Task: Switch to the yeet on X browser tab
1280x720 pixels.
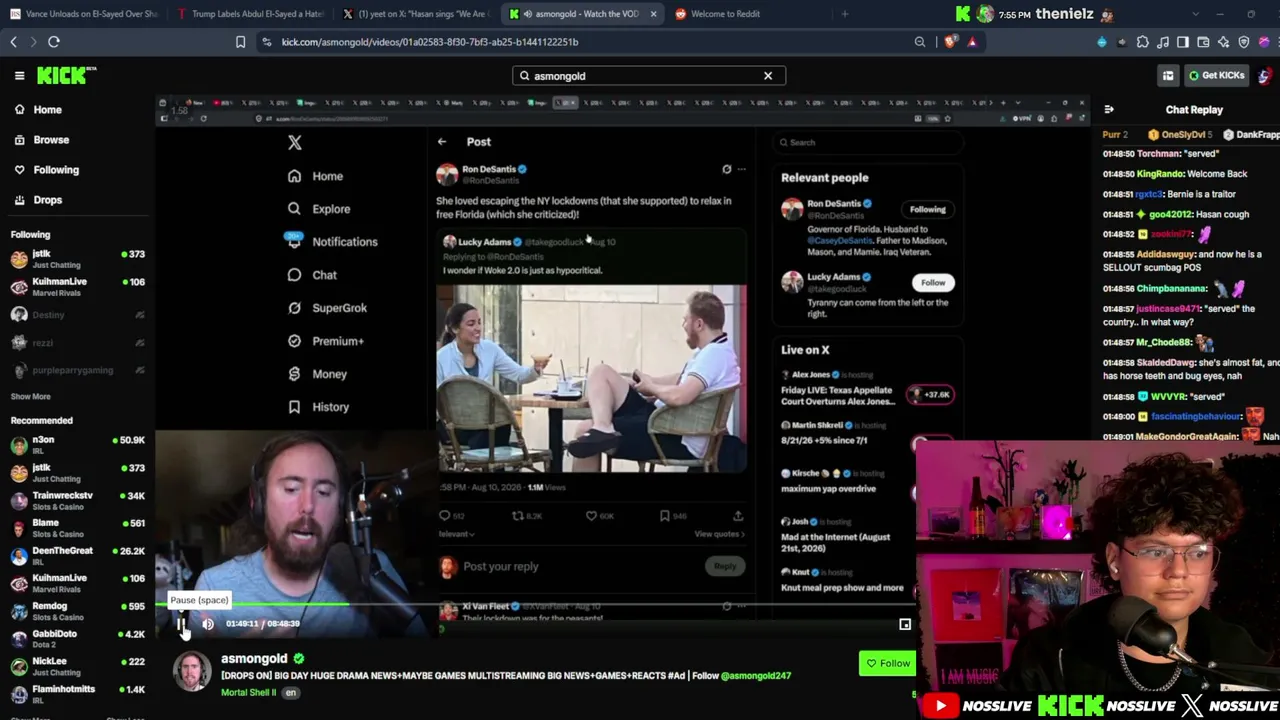Action: pyautogui.click(x=414, y=14)
